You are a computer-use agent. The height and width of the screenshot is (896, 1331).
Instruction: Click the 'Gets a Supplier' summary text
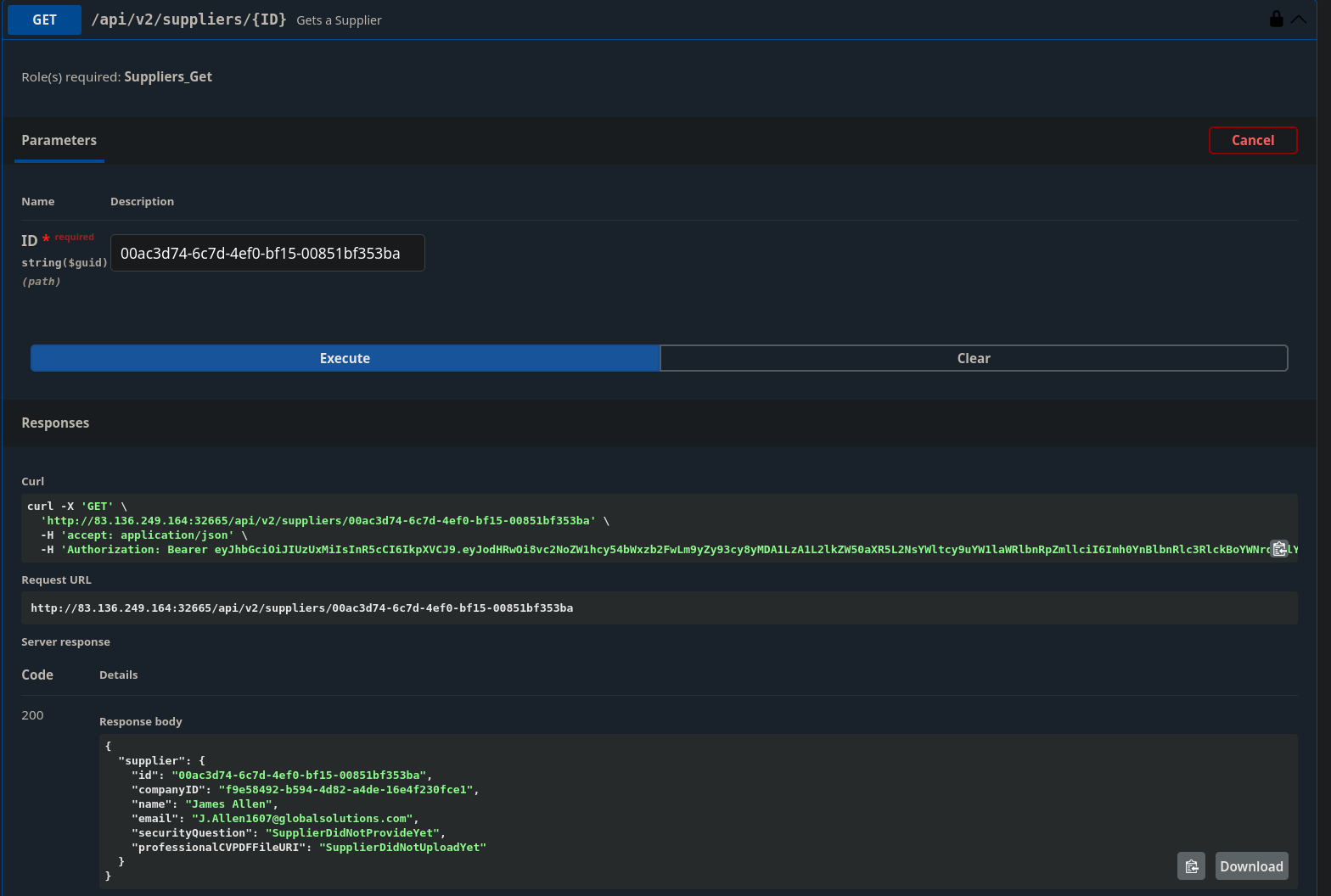(339, 20)
